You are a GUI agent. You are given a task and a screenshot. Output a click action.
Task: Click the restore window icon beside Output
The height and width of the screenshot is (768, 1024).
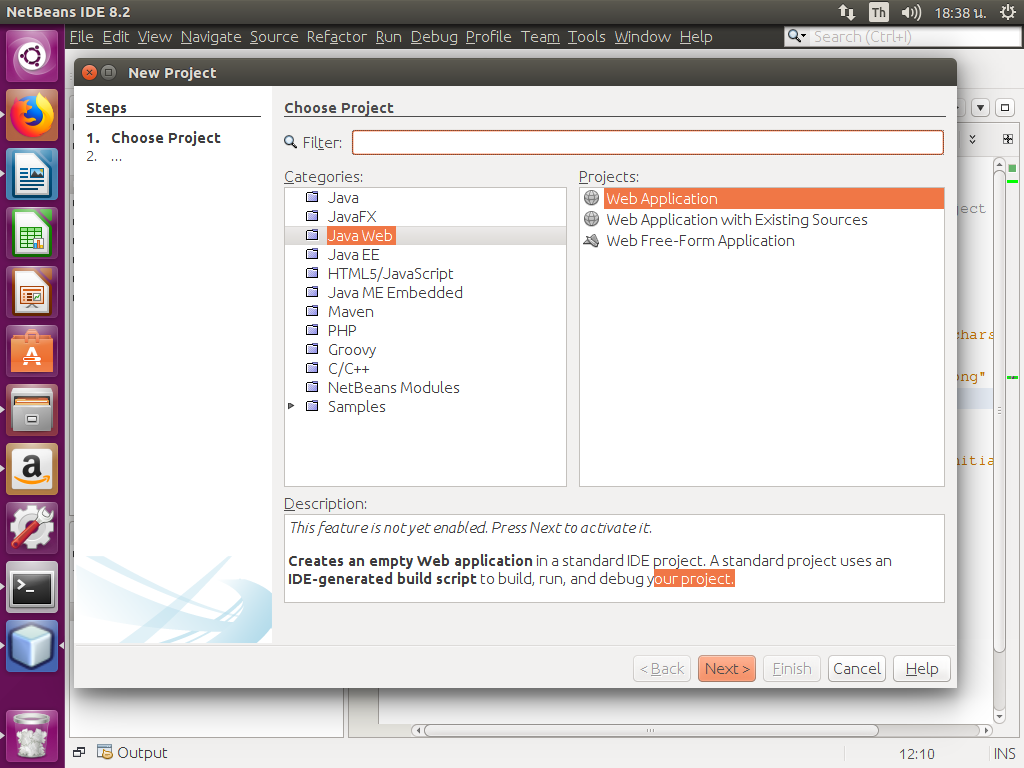[x=79, y=752]
